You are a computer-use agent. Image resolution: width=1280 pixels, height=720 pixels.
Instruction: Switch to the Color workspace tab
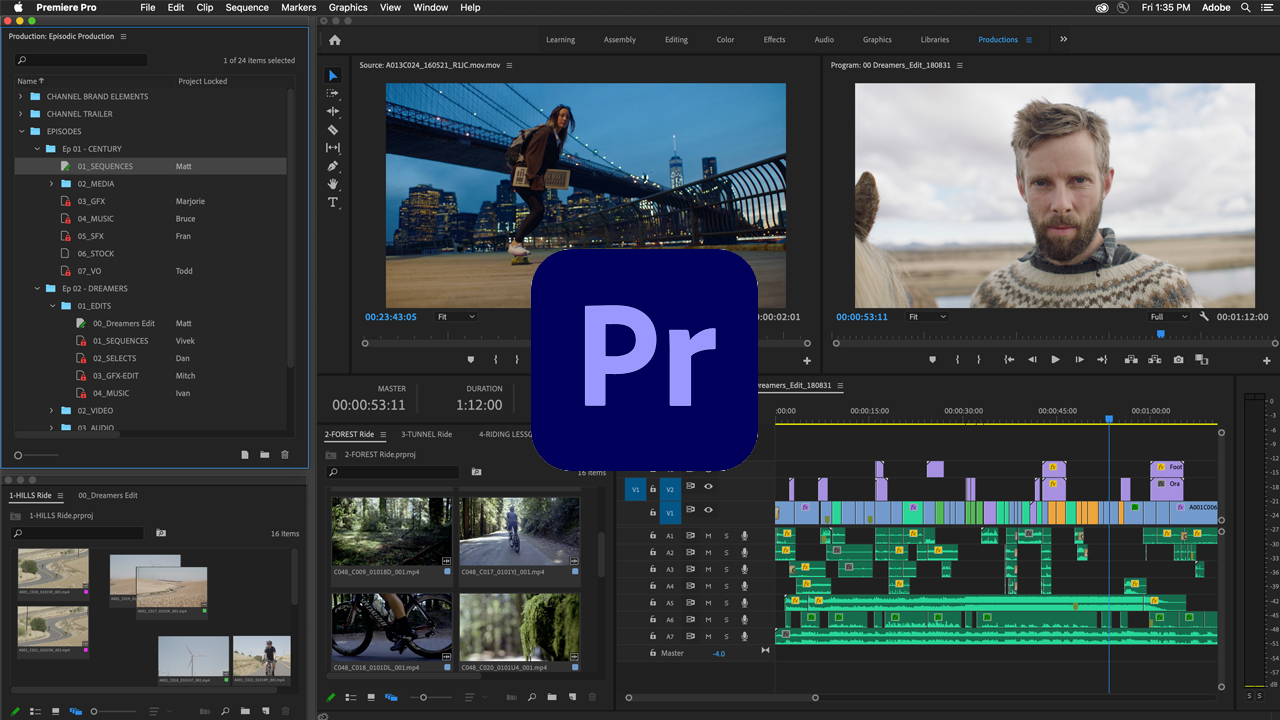pyautogui.click(x=725, y=40)
